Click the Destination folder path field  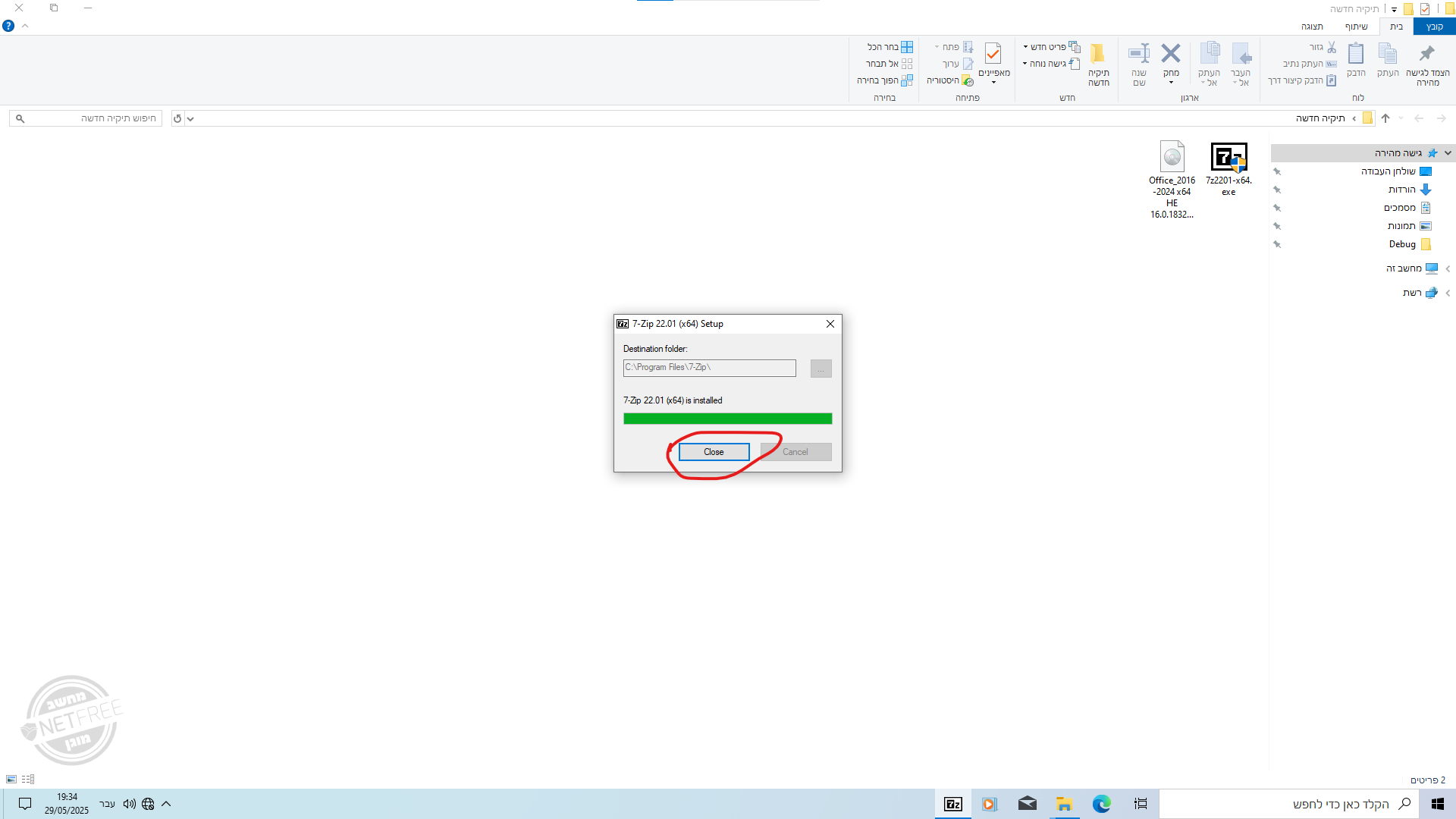709,368
